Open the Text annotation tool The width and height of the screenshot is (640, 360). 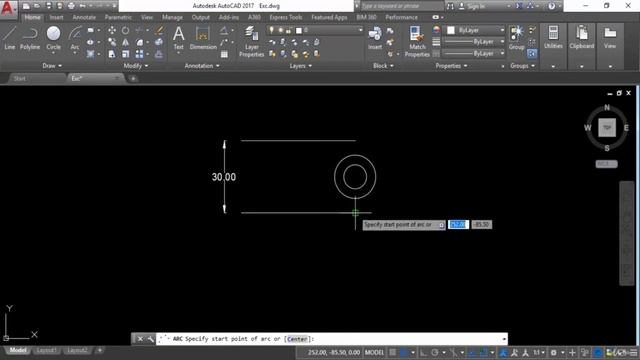tap(178, 38)
